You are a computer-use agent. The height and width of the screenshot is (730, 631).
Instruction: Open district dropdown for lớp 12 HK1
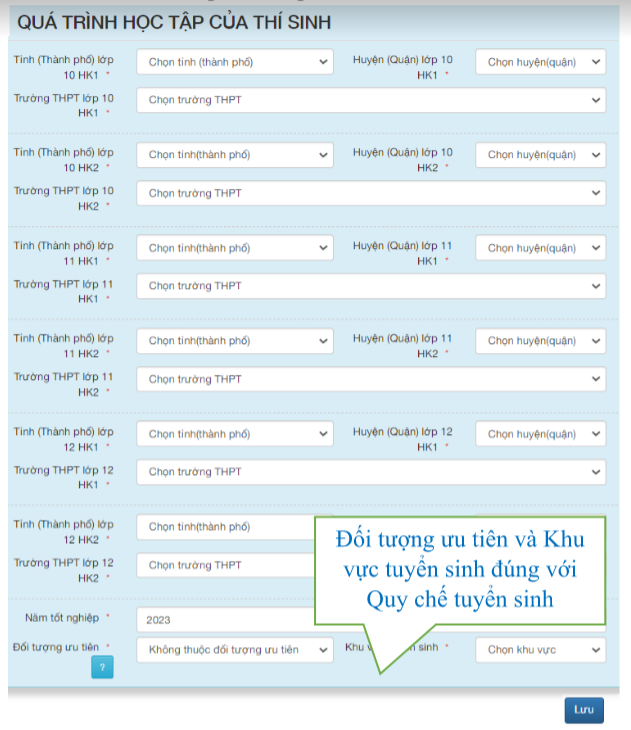(541, 434)
